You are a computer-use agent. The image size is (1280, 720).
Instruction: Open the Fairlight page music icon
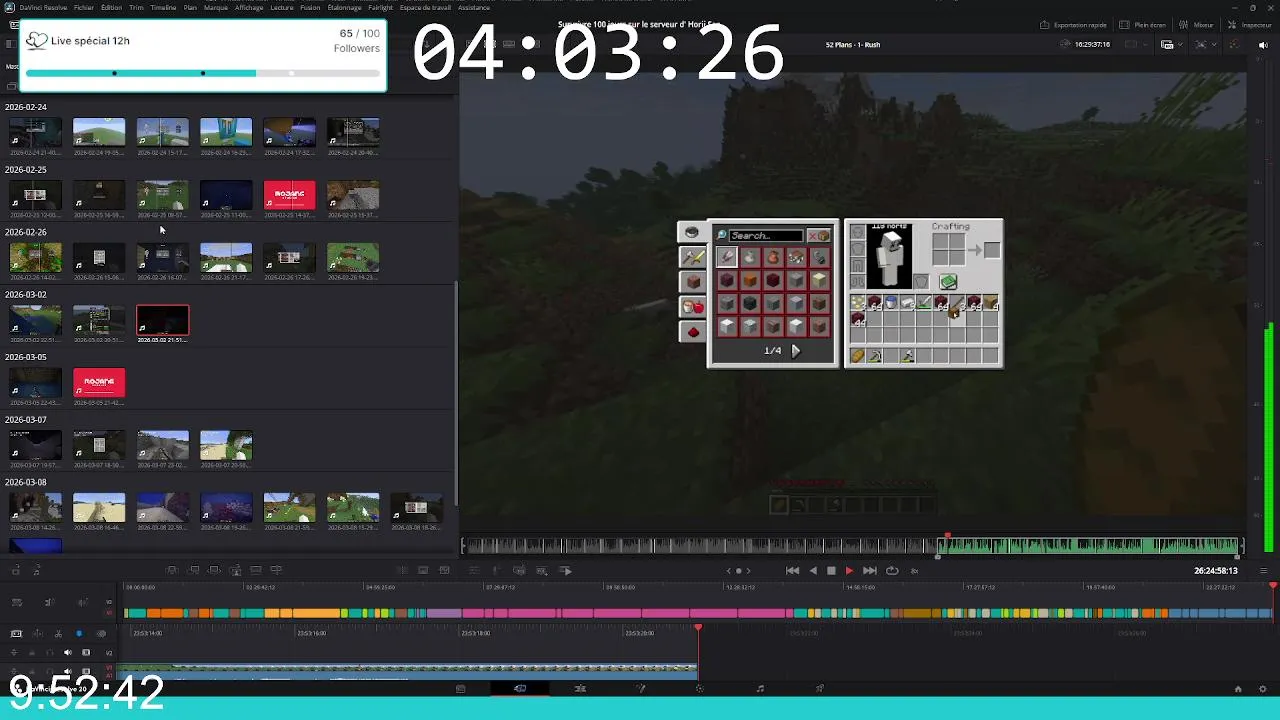tap(760, 689)
